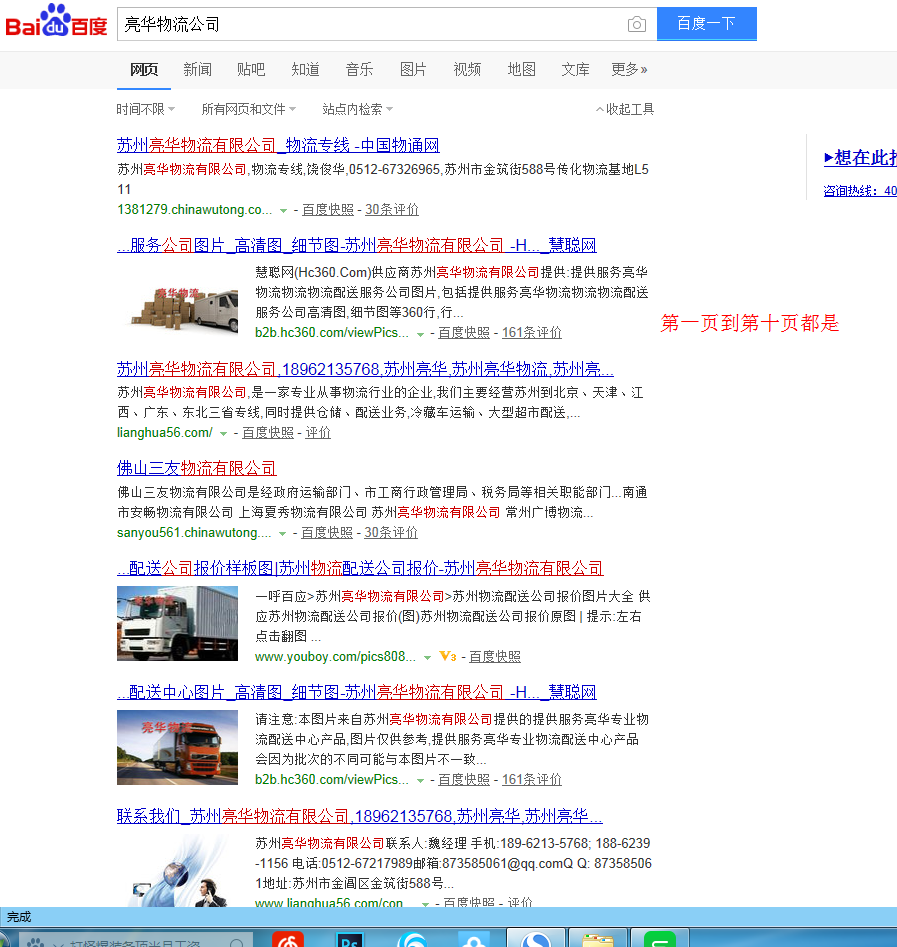This screenshot has width=897, height=947.
Task: Click URL text www.youboy.com/pics808...
Action: 335,656
